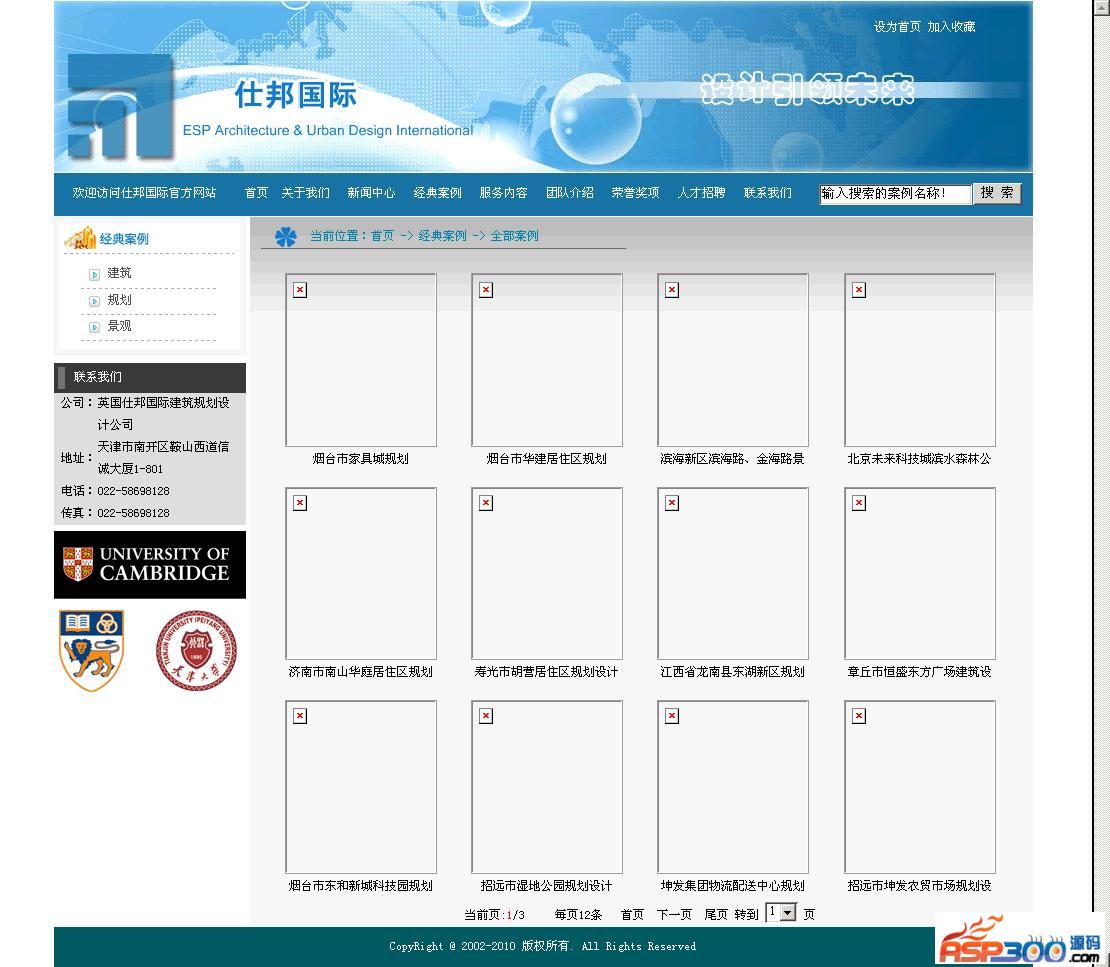Select 建筑 in the sidebar category list
The width and height of the screenshot is (1110, 967).
[119, 273]
